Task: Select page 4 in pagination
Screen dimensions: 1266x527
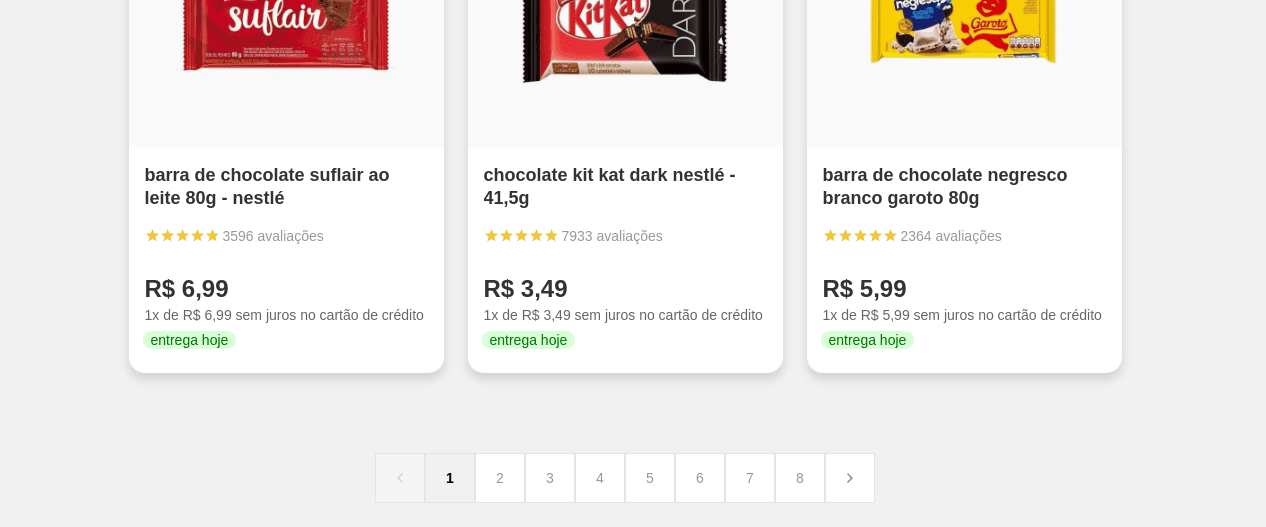Action: point(600,478)
